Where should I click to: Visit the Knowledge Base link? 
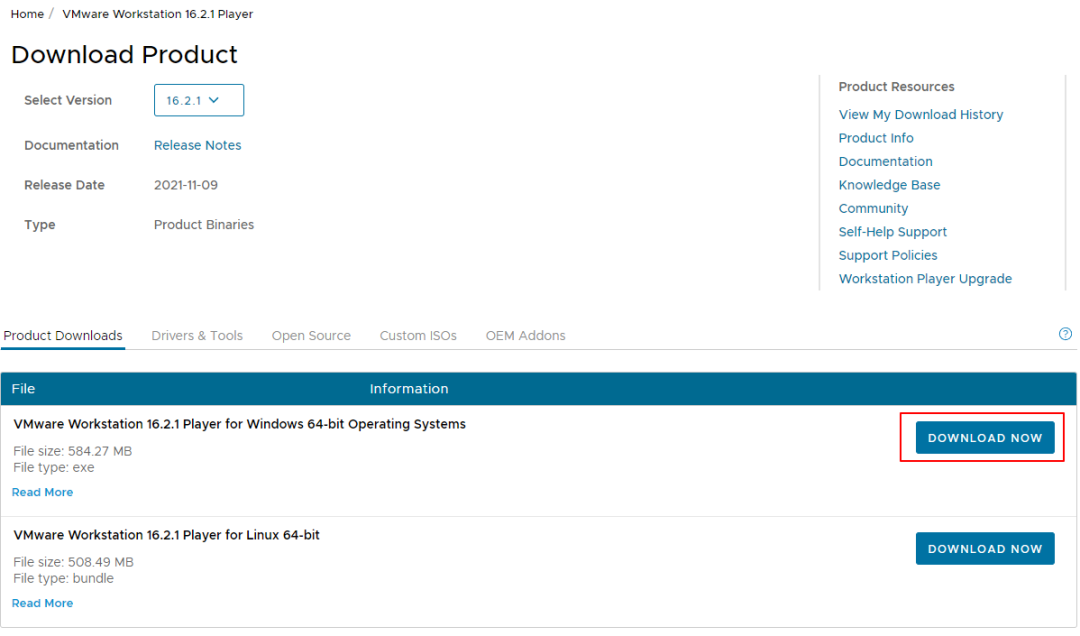[889, 185]
